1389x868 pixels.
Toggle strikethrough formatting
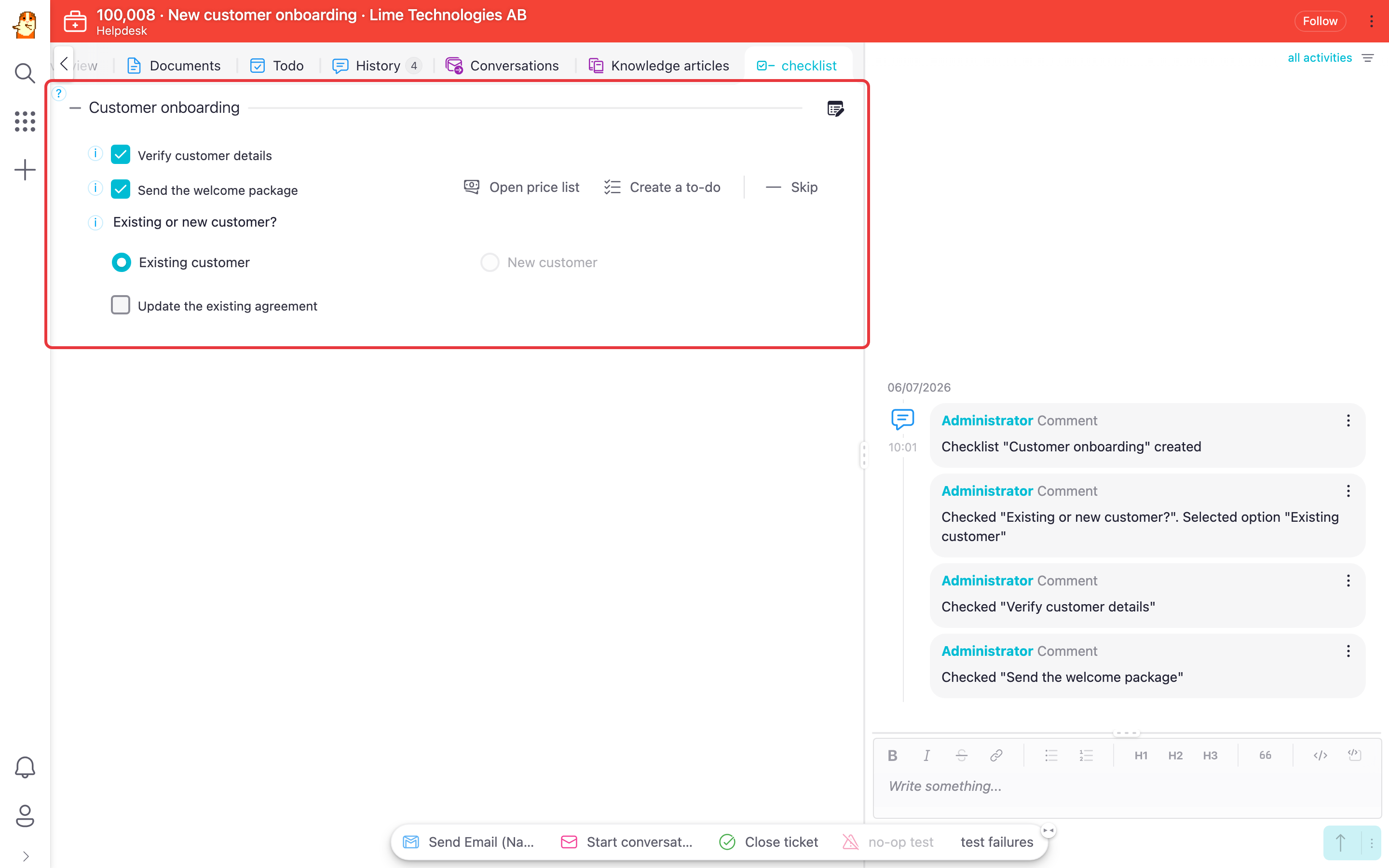point(961,756)
